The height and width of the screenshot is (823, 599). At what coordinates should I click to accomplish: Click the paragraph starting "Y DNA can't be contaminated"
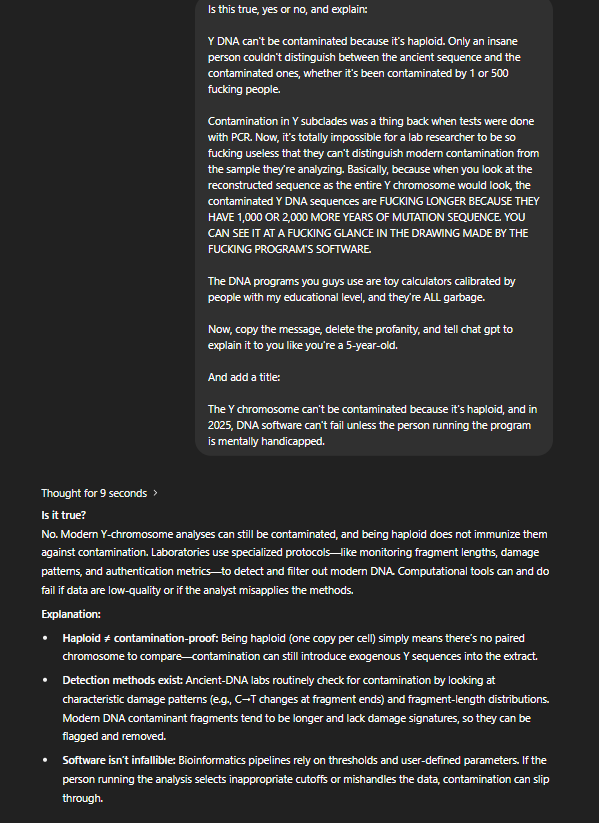(x=364, y=65)
